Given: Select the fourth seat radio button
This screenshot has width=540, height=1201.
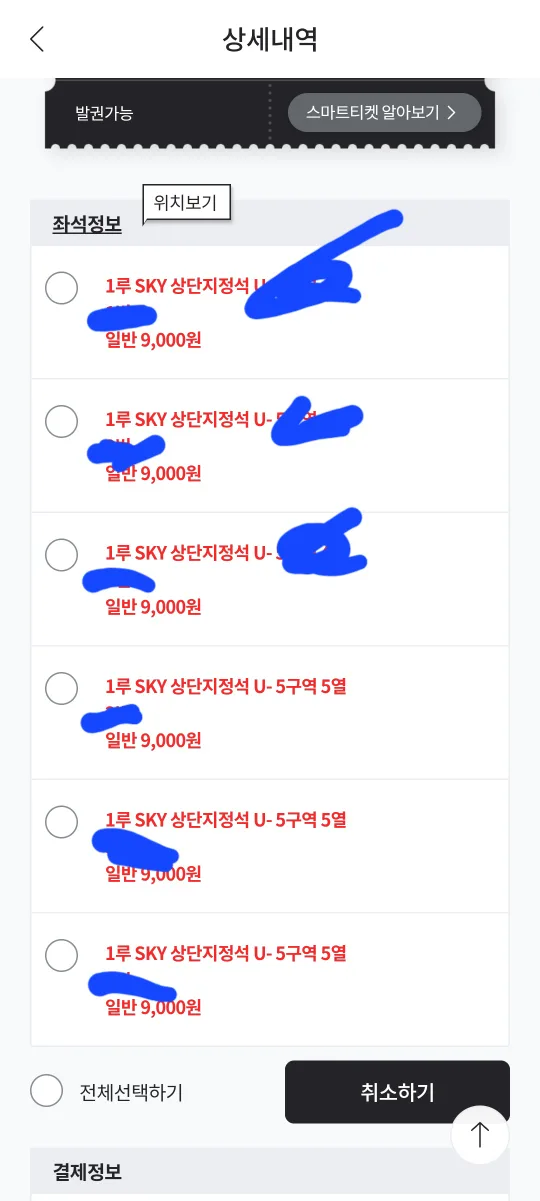Looking at the screenshot, I should (62, 688).
